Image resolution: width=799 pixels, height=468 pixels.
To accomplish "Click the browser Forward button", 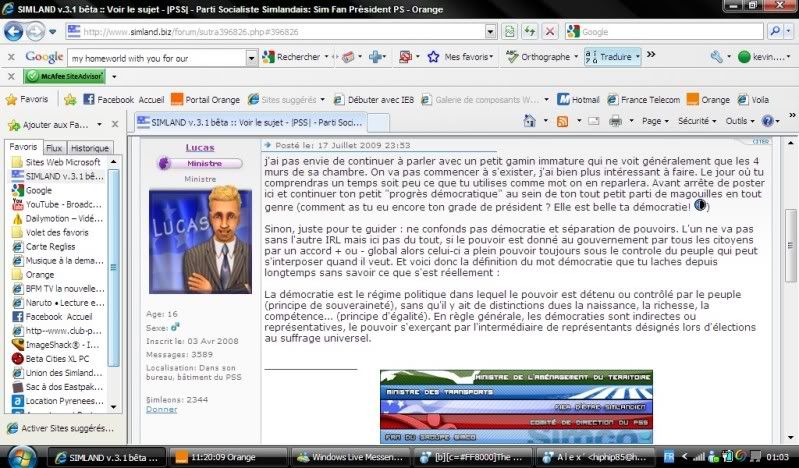I will click(x=35, y=32).
